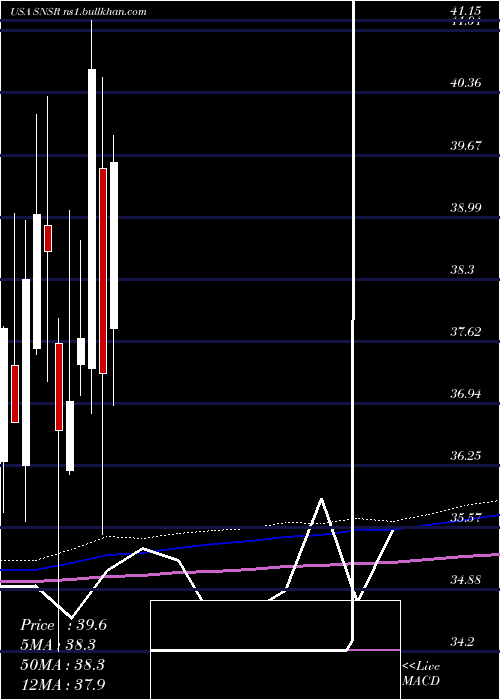Click the small red candle near 38.99
The image size is (500, 700).
point(48,238)
